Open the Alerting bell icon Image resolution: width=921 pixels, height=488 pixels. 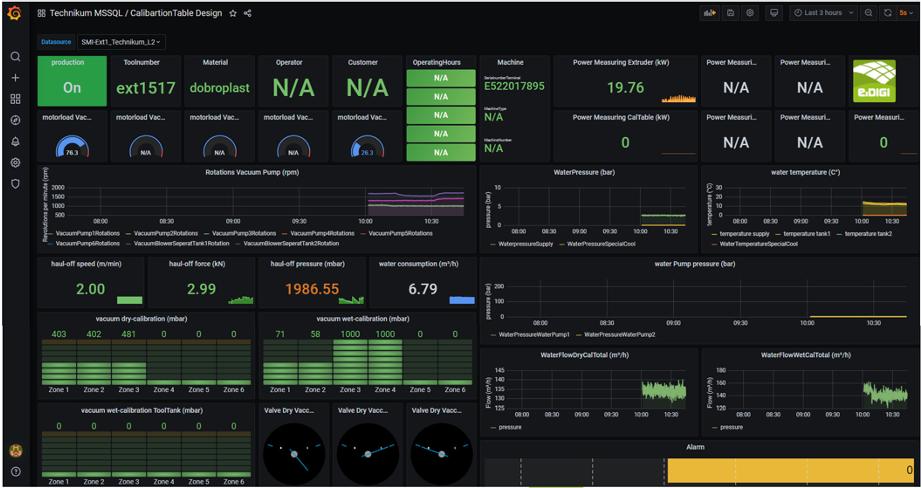15,141
